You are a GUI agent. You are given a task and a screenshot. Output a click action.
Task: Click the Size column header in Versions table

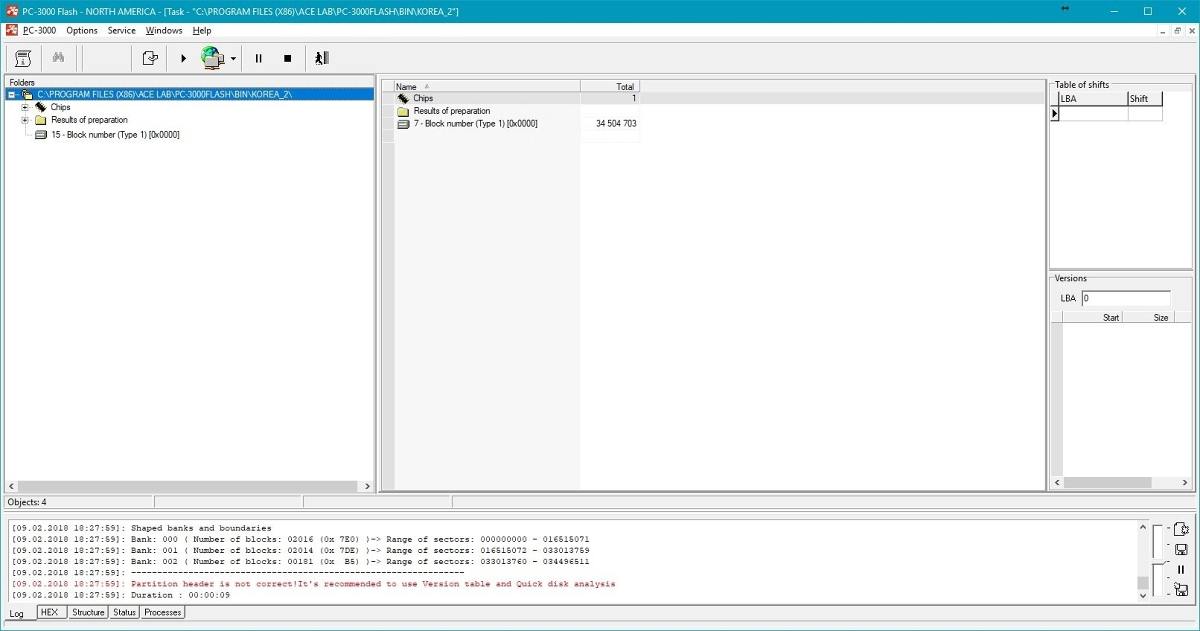[1147, 317]
